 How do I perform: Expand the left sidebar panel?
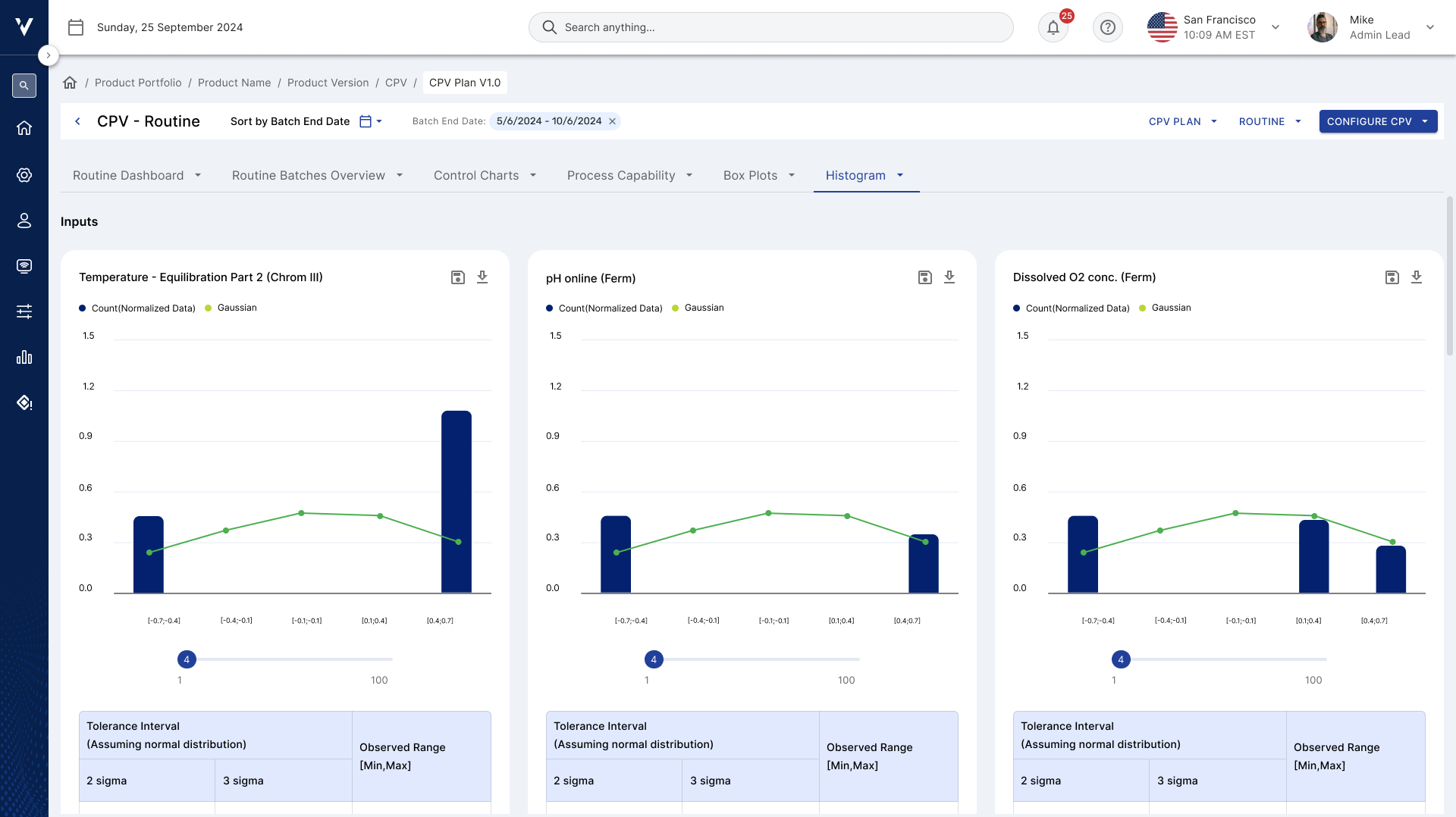pos(48,55)
